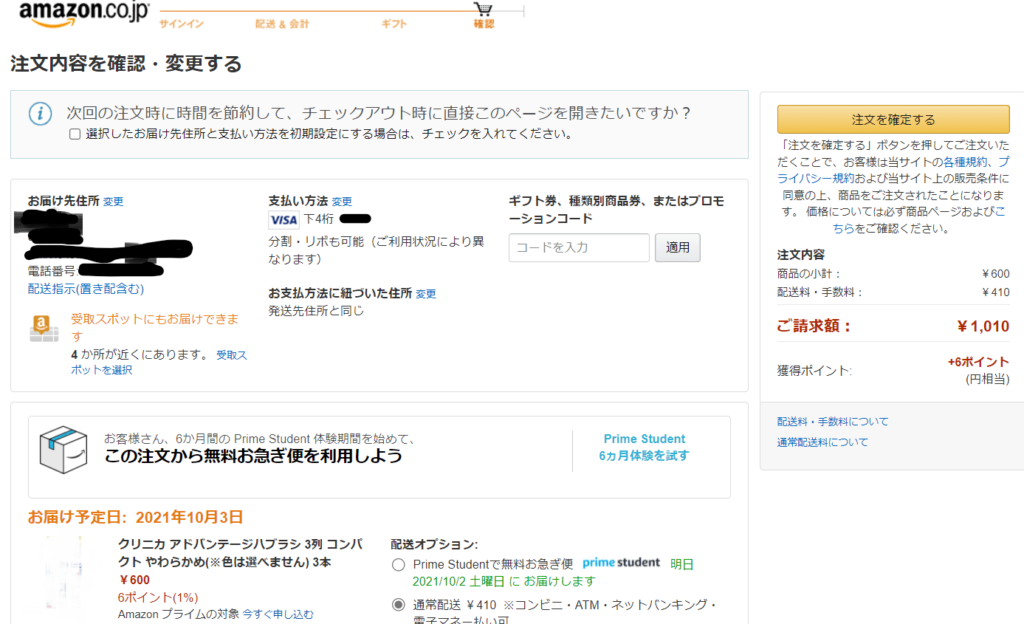Open 配送料・手数料について link
This screenshot has width=1024, height=624.
(833, 422)
